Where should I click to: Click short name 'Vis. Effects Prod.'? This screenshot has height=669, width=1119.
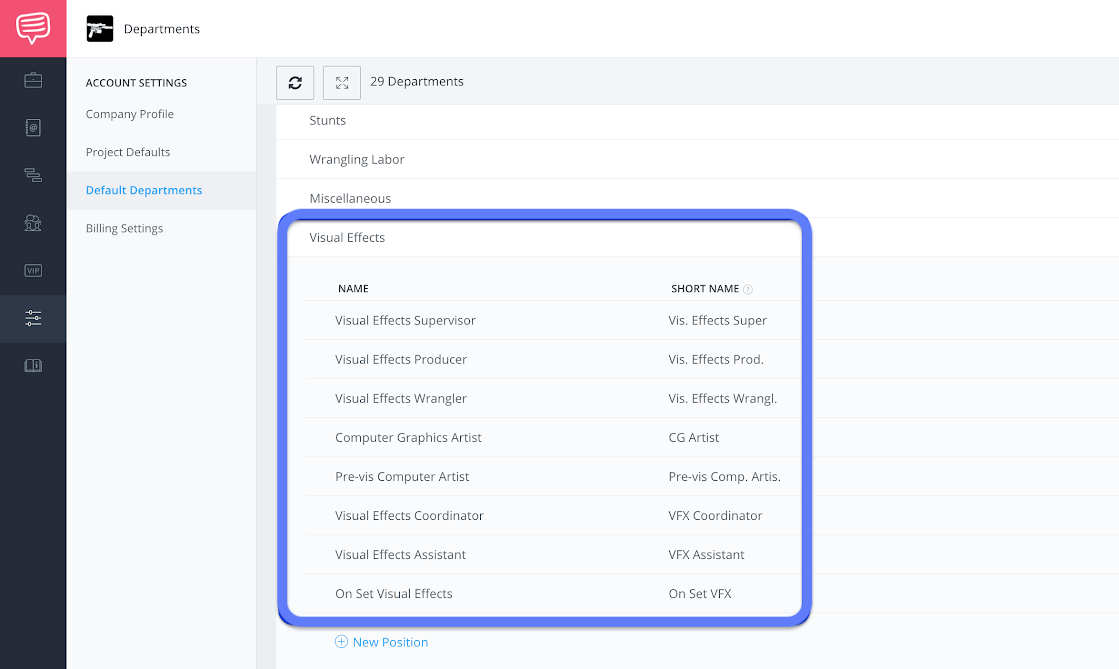coord(716,359)
